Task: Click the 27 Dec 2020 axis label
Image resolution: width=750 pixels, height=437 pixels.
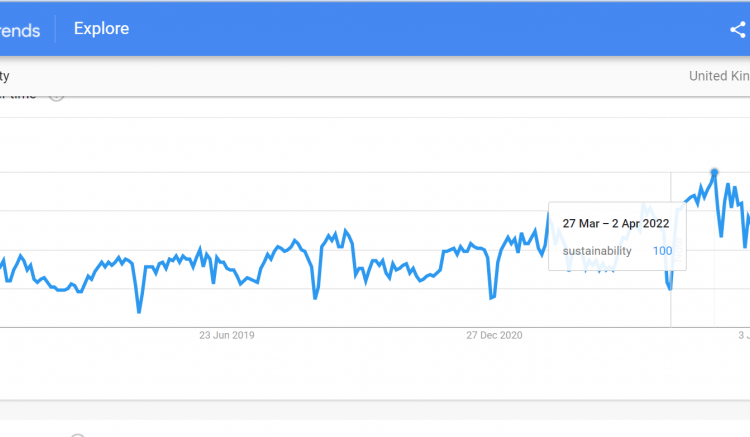Action: [494, 335]
